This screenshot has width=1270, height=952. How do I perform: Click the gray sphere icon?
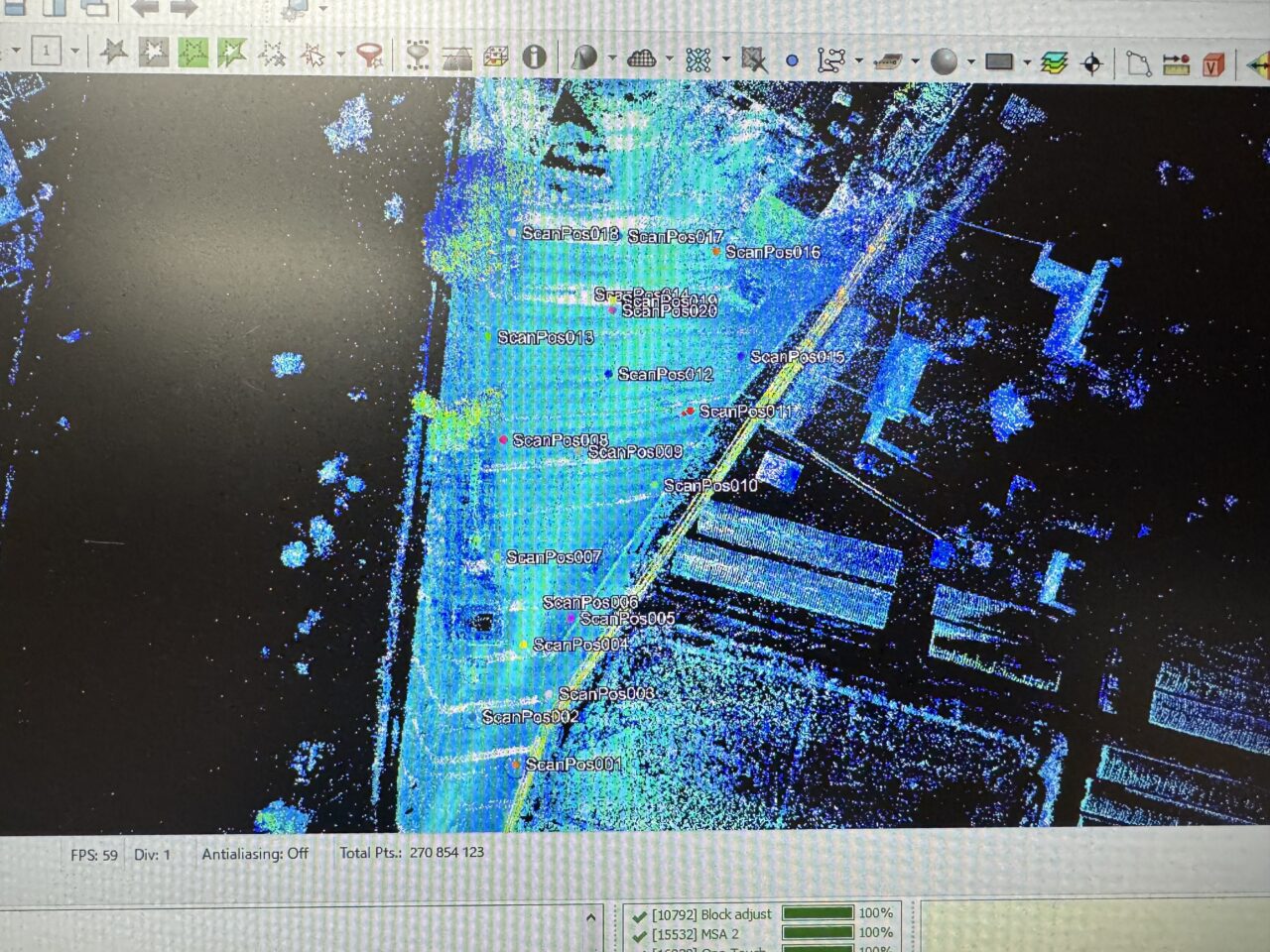pos(945,62)
